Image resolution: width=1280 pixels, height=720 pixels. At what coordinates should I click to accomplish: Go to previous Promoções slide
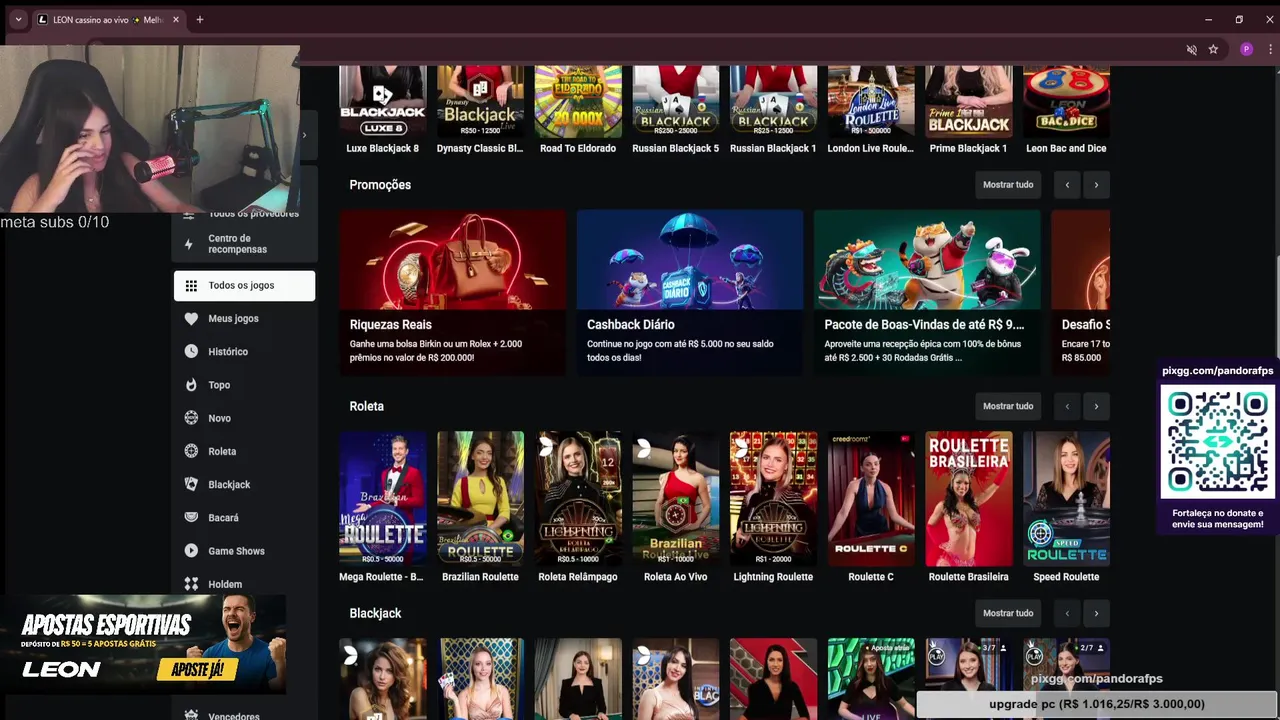[x=1067, y=185]
